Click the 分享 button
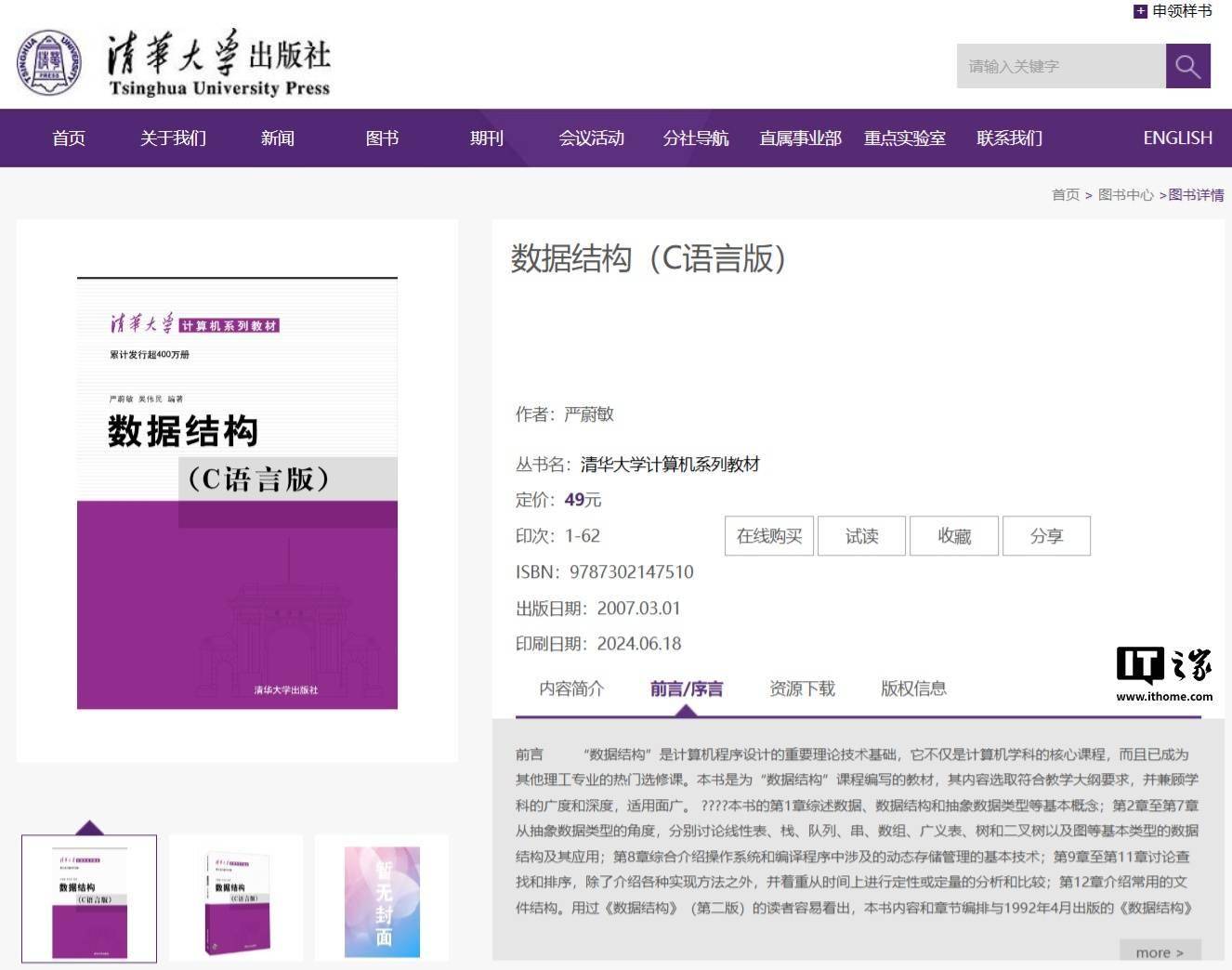Viewport: 1232px width, 970px height. pyautogui.click(x=1046, y=536)
